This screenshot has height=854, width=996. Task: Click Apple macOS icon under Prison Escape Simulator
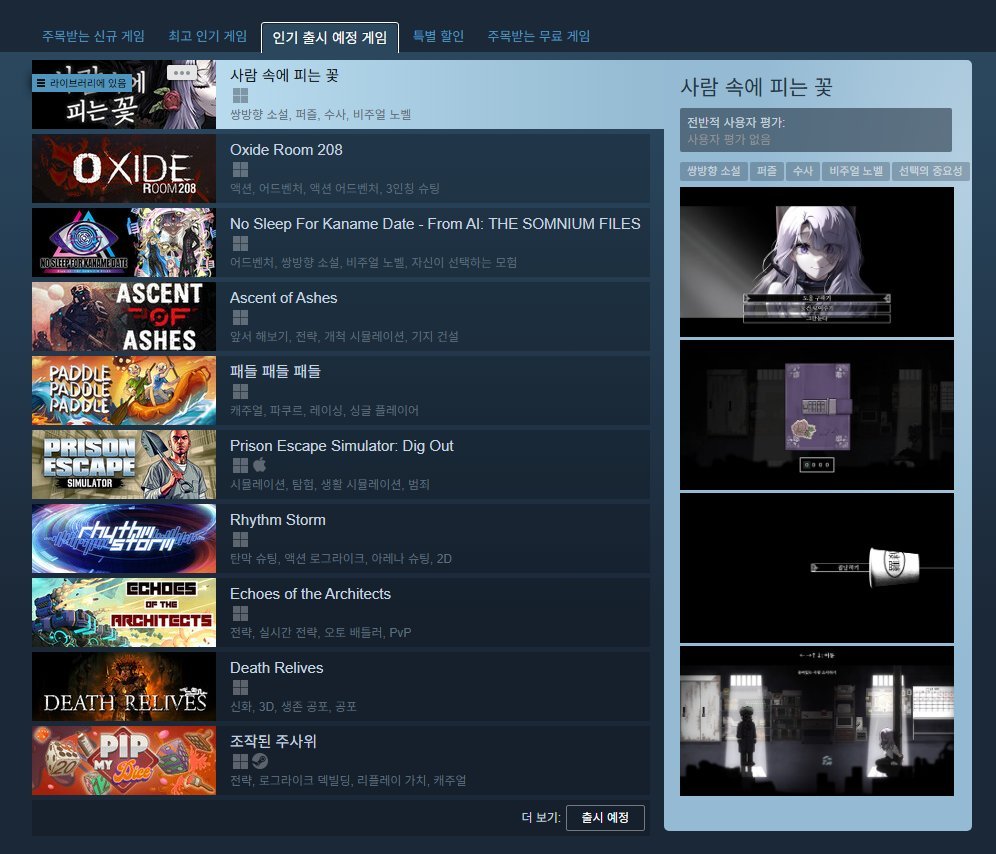pos(259,465)
